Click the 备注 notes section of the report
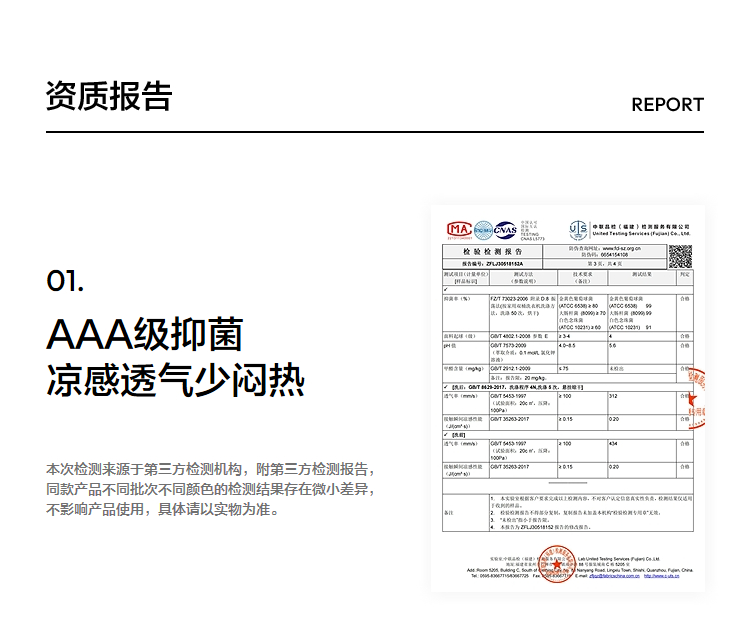Viewport: 750px width, 627px height. point(568,513)
